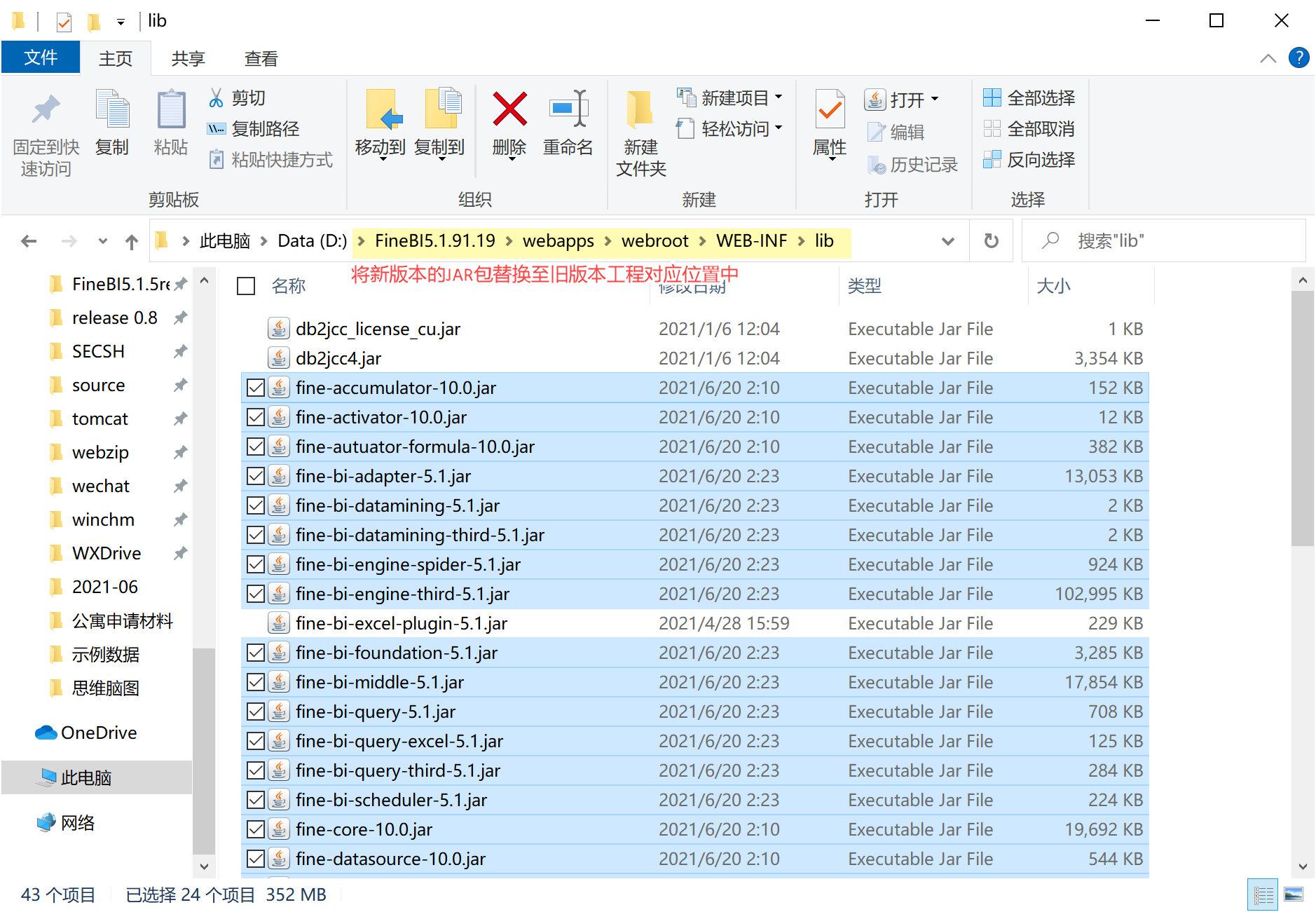Navigate to webroot in breadcrumb
This screenshot has height=912, width=1316.
click(655, 241)
